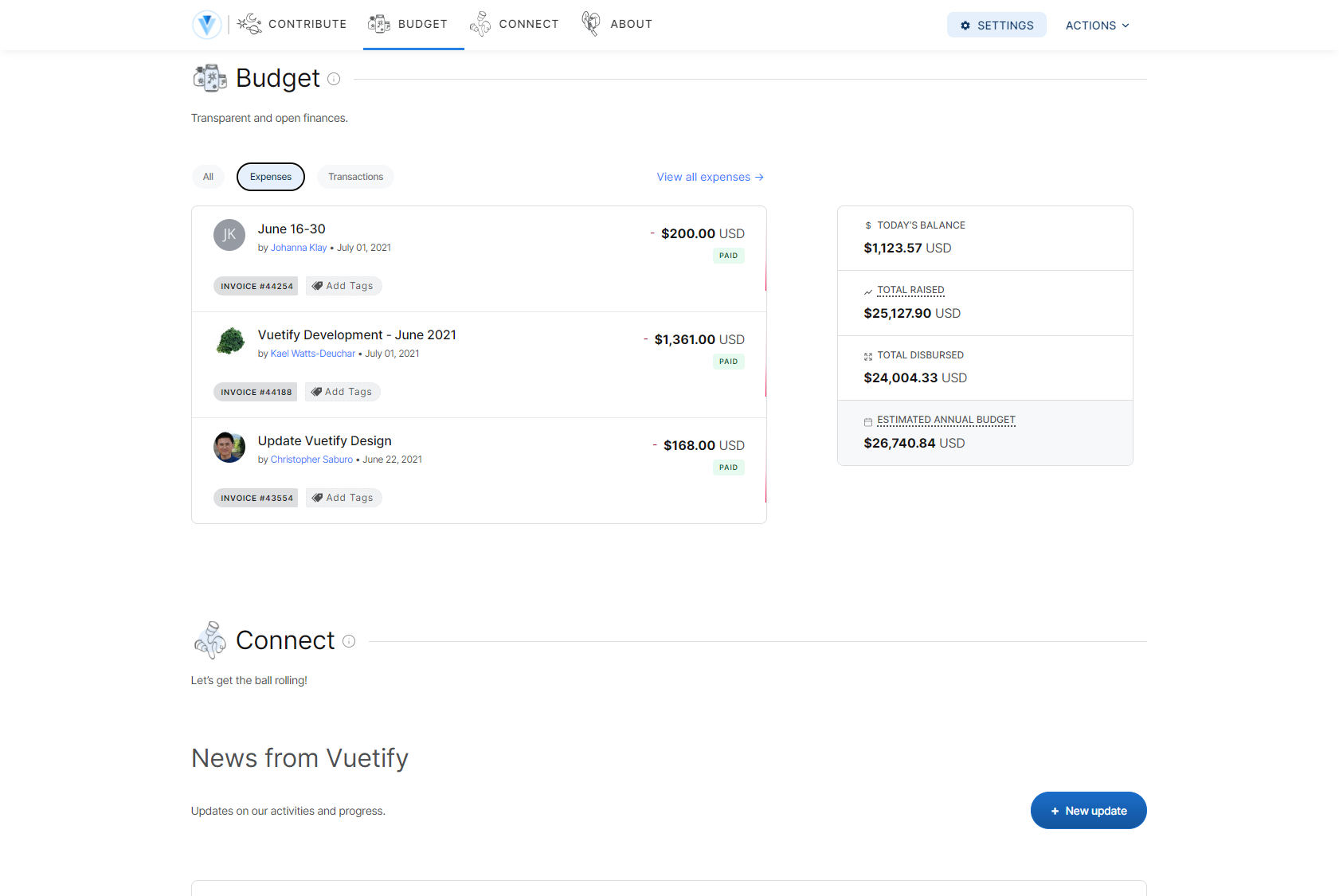Select the Transactions filter tab

click(x=355, y=177)
